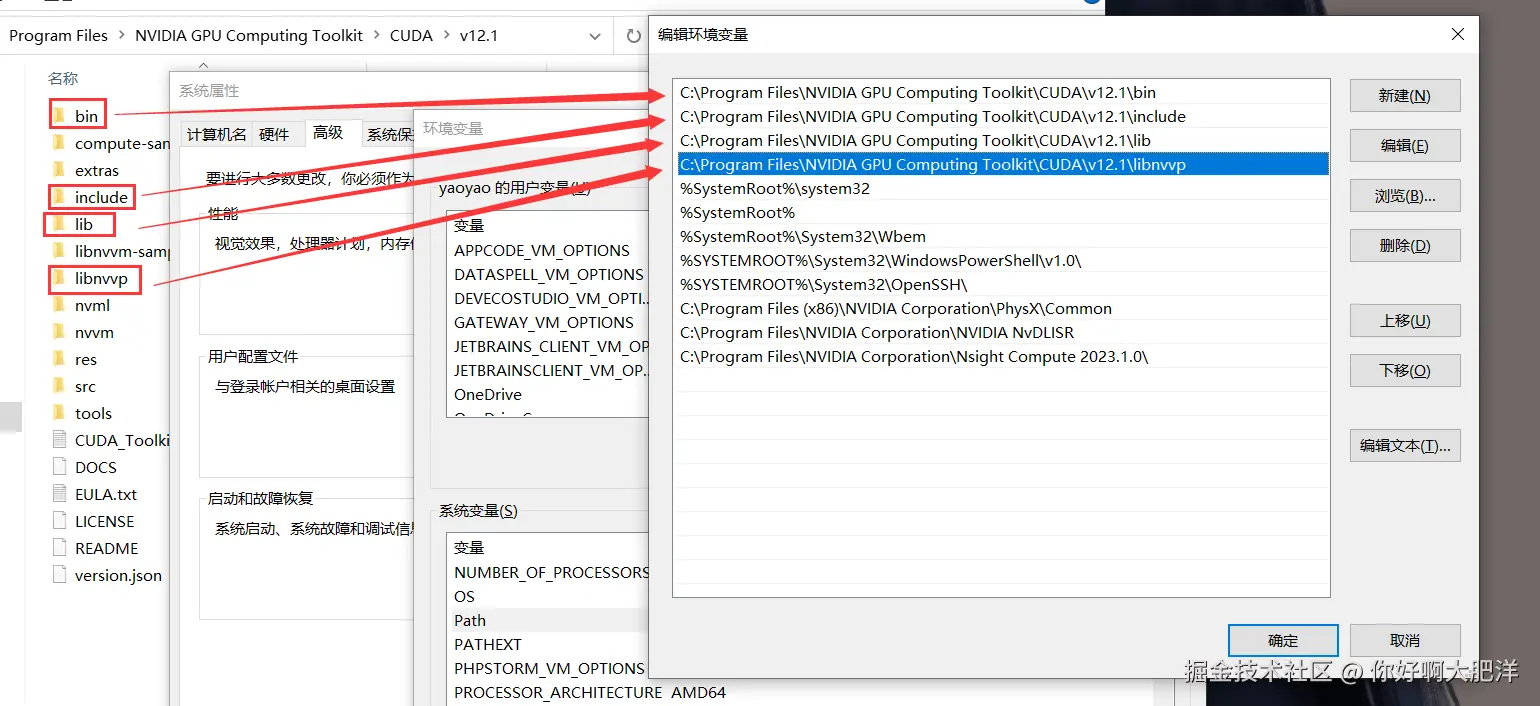Delete the selected path with 删除(D)

coord(1404,245)
